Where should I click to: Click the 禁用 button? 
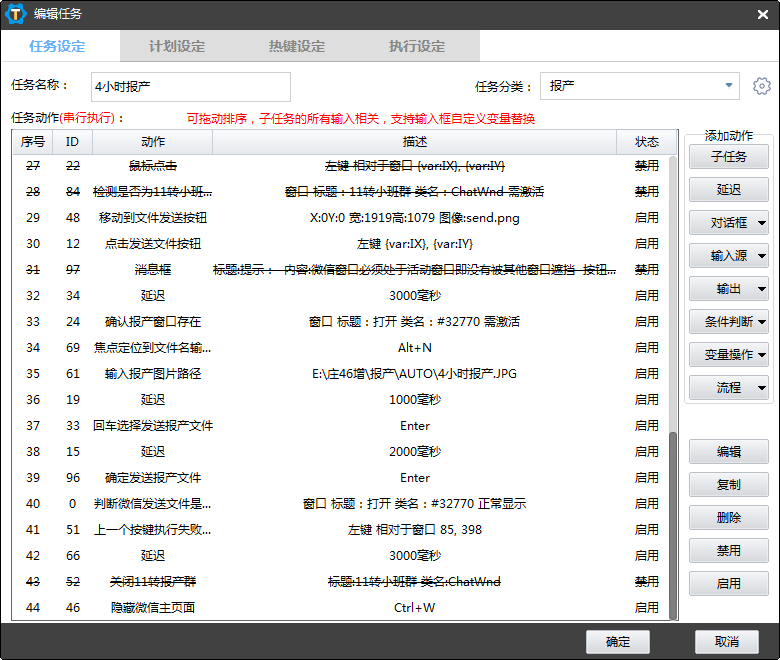[x=728, y=551]
